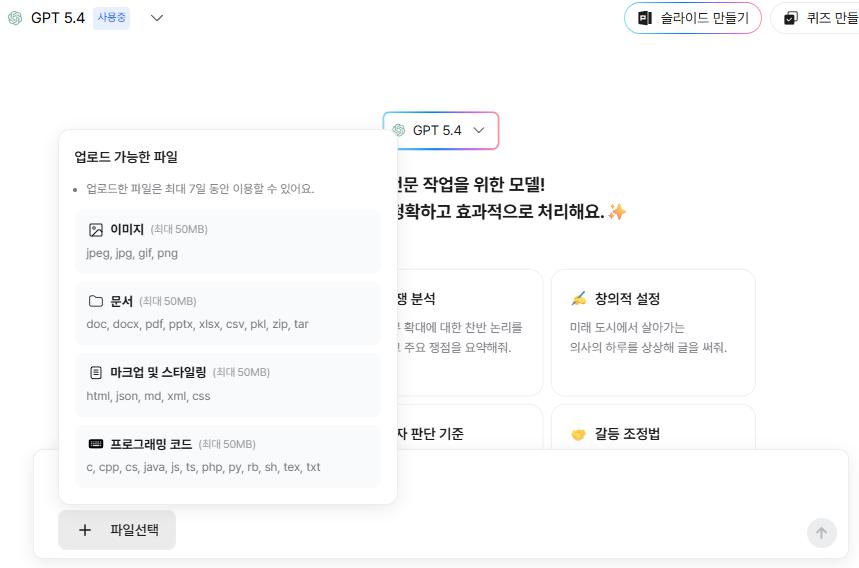Expand the header model chevron dropdown
This screenshot has width=859, height=568.
click(157, 18)
